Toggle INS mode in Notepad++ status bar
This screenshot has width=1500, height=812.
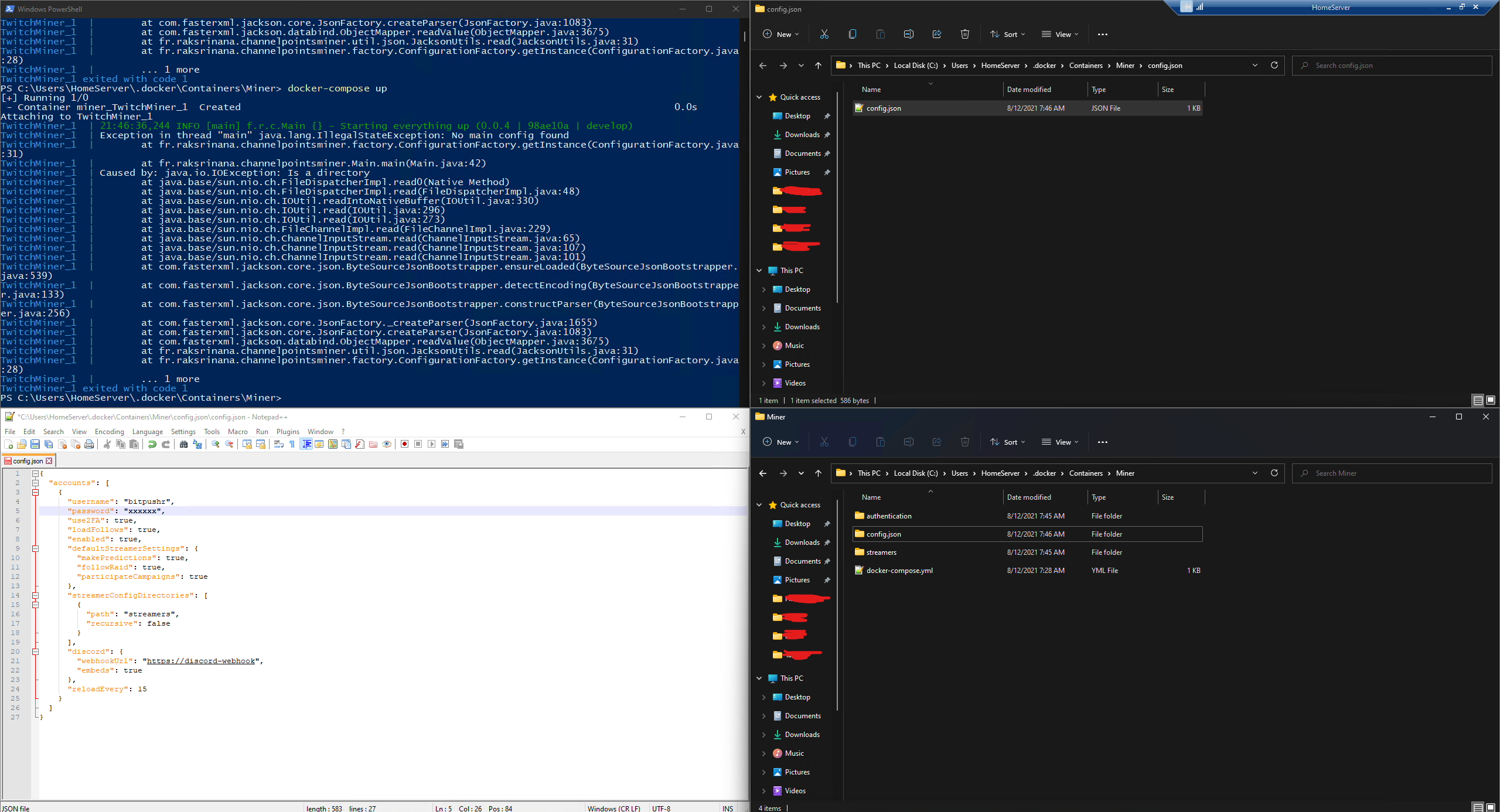727,808
